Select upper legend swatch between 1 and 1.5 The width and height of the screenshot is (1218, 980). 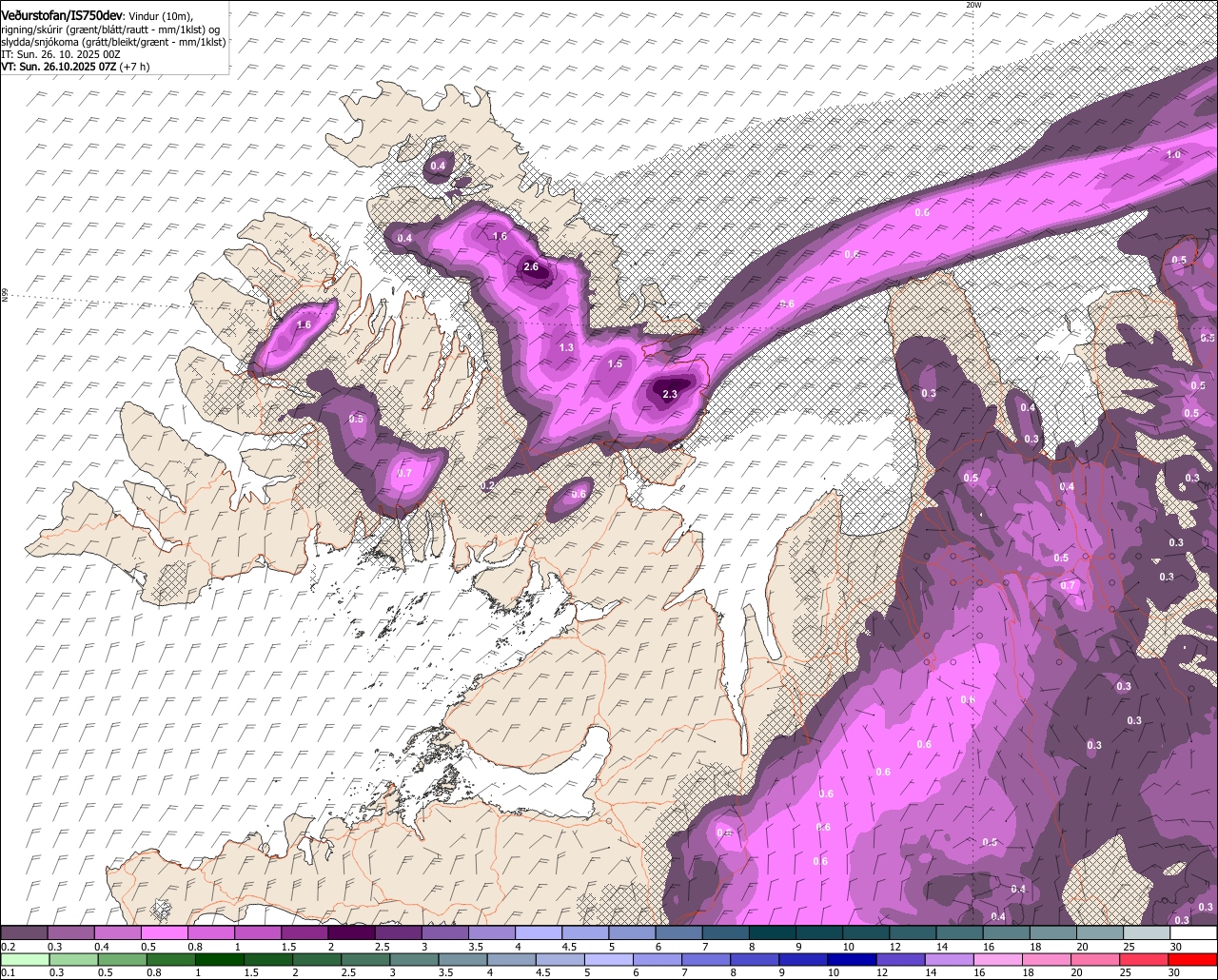[258, 933]
